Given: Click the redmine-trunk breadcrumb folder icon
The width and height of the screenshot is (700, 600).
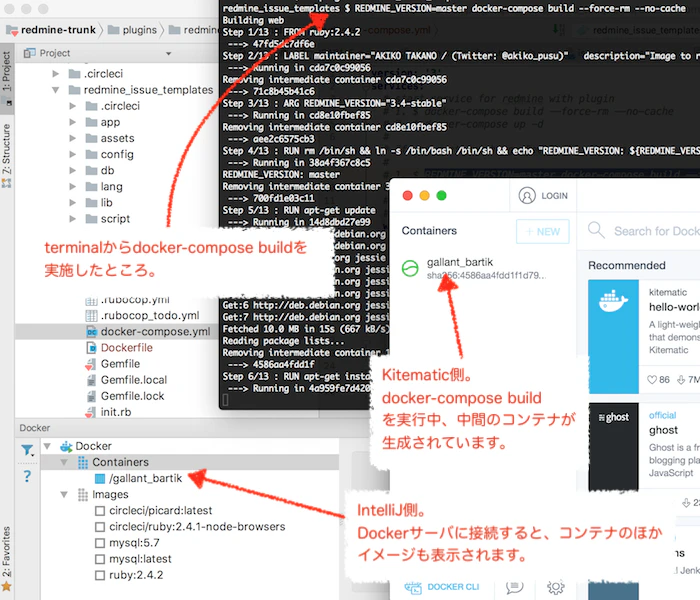Looking at the screenshot, I should click(12, 30).
